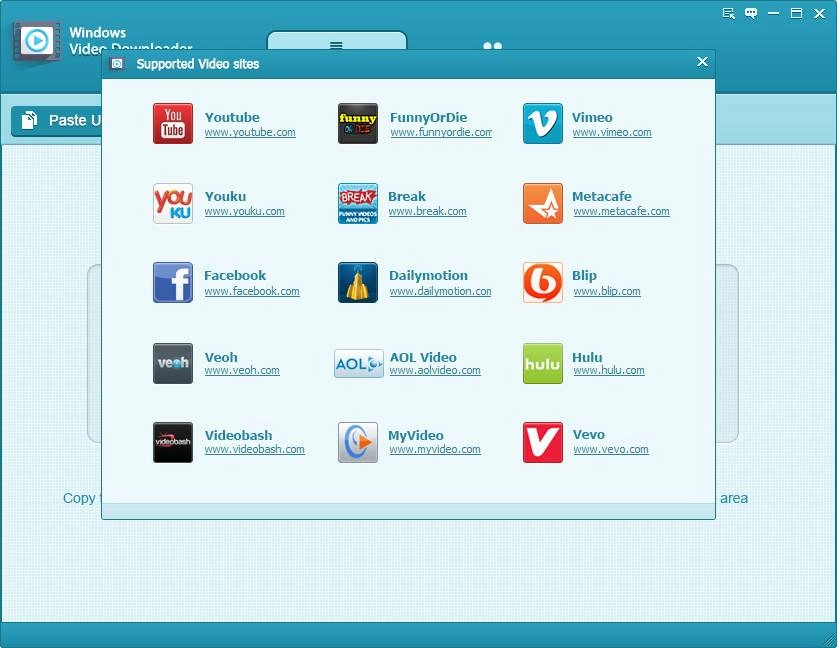Click the Dailymotion site name

coord(428,275)
